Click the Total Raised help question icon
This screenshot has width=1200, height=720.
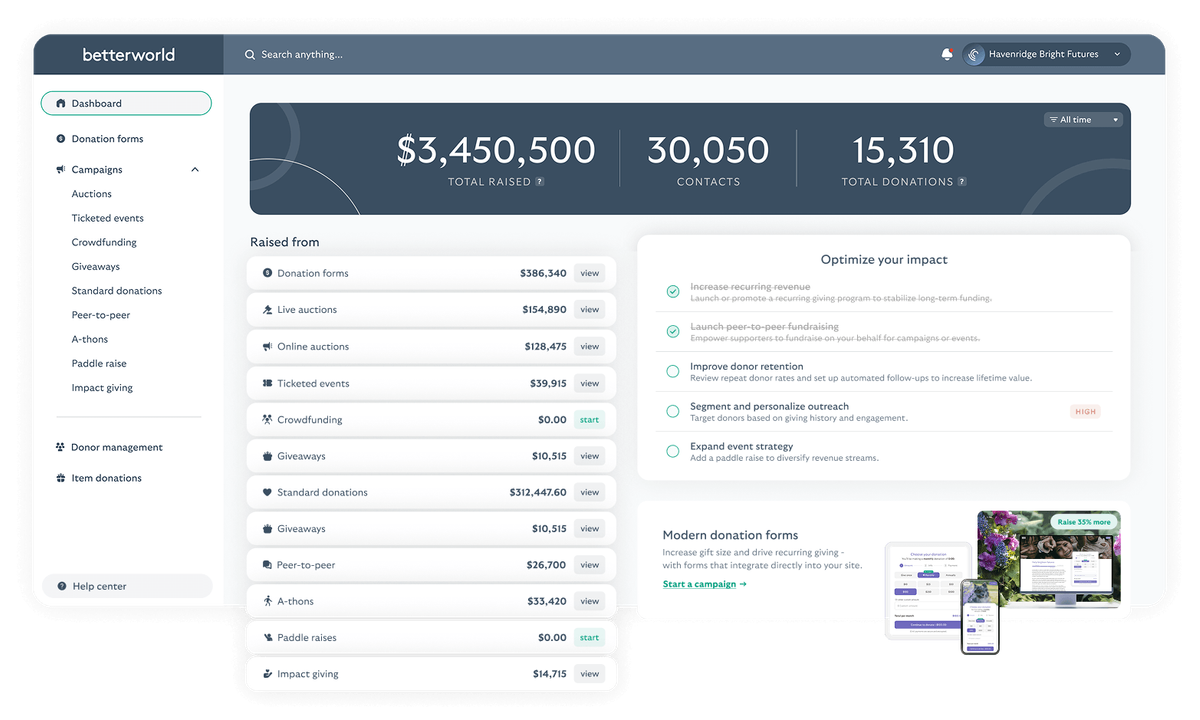pyautogui.click(x=540, y=182)
